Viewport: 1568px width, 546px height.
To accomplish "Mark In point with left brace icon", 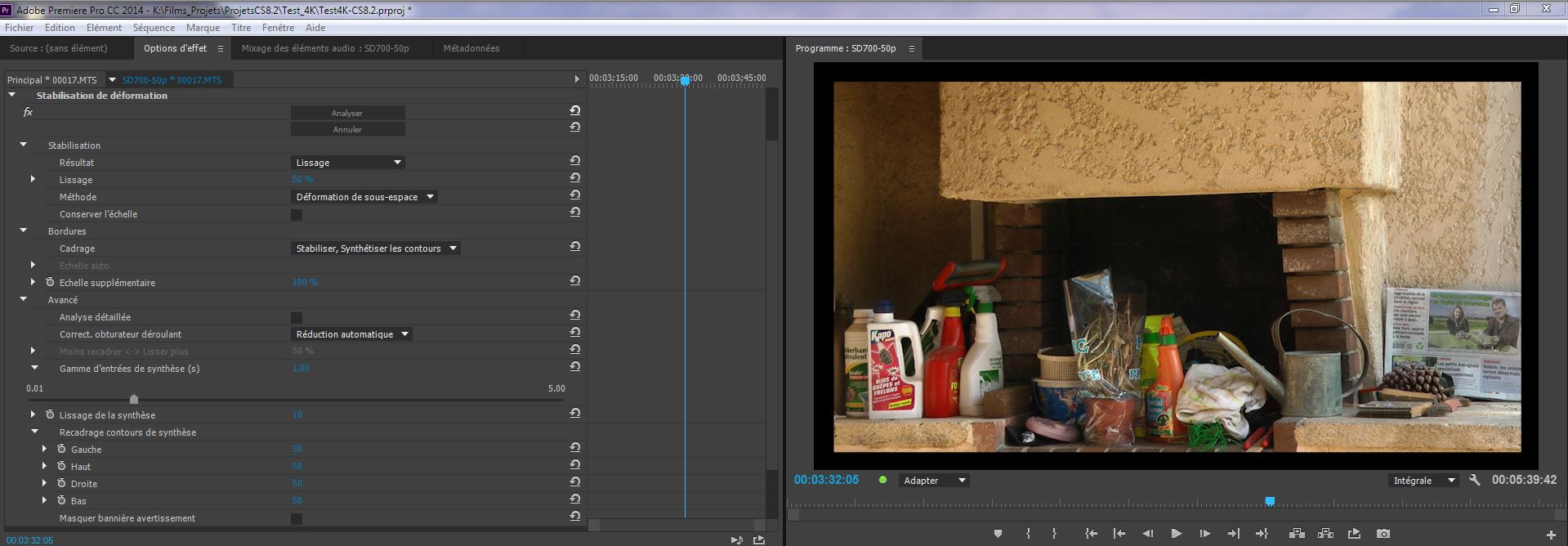I will tap(1028, 534).
